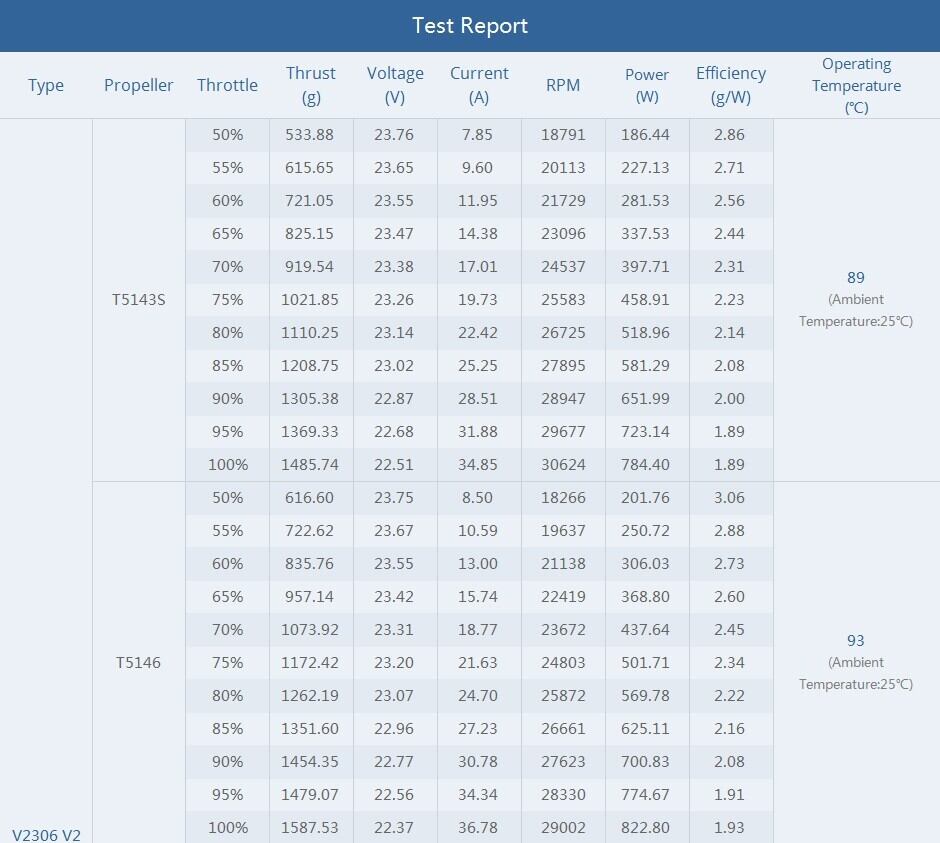The height and width of the screenshot is (843, 940).
Task: Select the V2306 V2 type label
Action: [46, 834]
